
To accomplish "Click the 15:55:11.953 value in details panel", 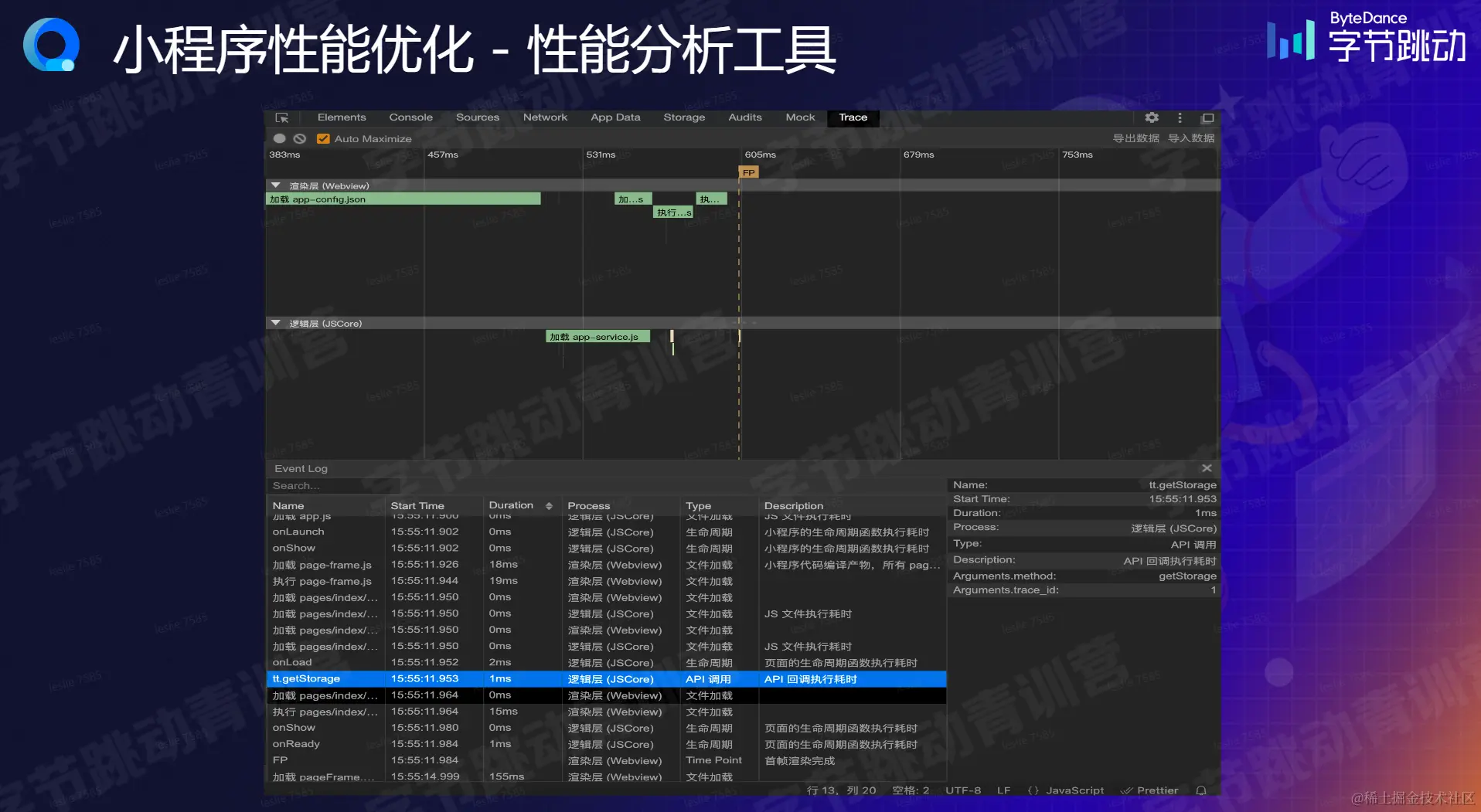I will [1183, 499].
